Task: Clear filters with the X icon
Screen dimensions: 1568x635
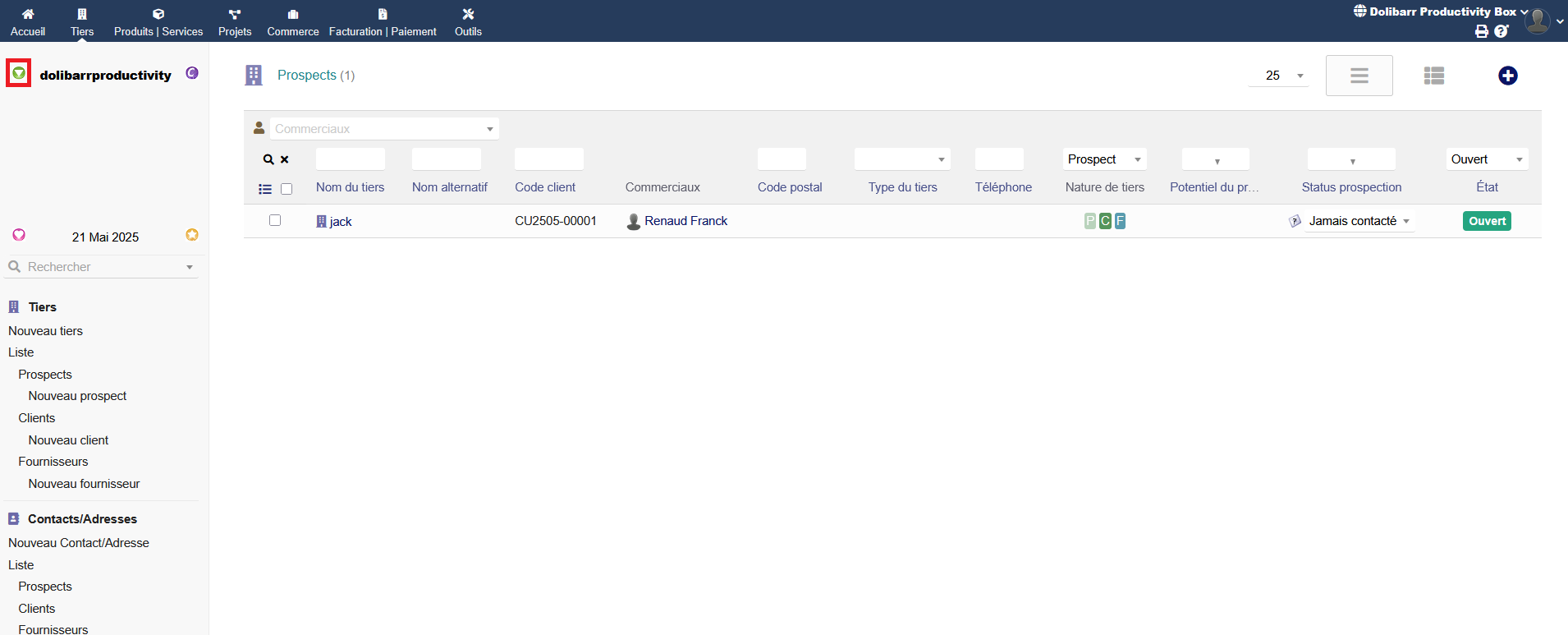Action: pyautogui.click(x=285, y=159)
